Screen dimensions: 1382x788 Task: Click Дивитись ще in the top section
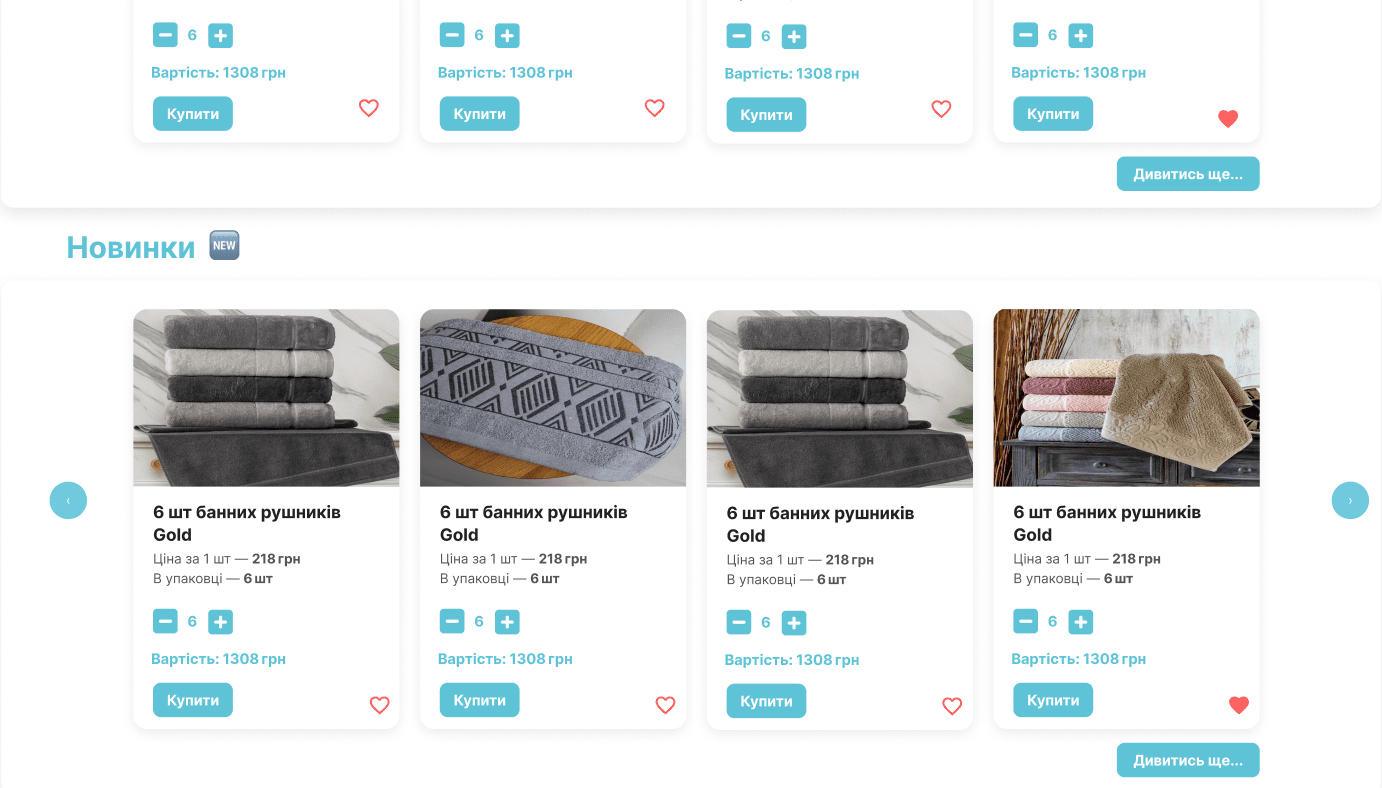coord(1187,173)
